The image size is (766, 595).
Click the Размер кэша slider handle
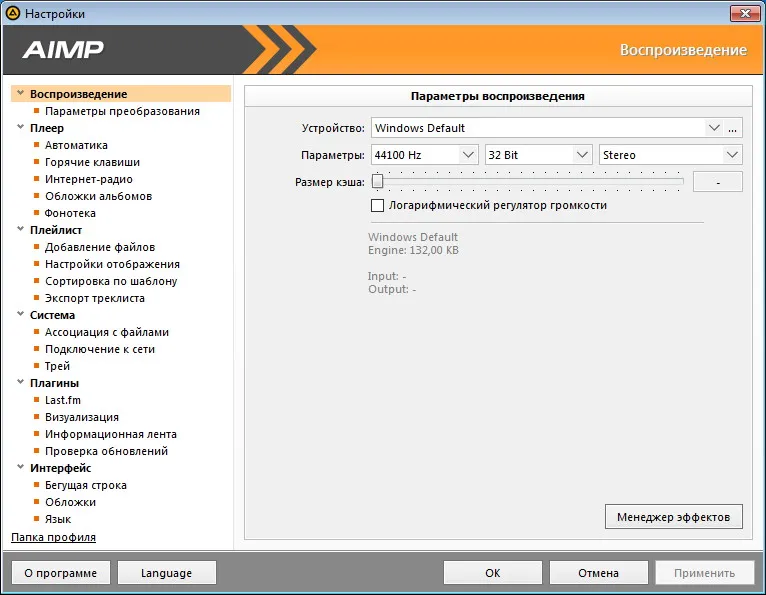[x=377, y=182]
